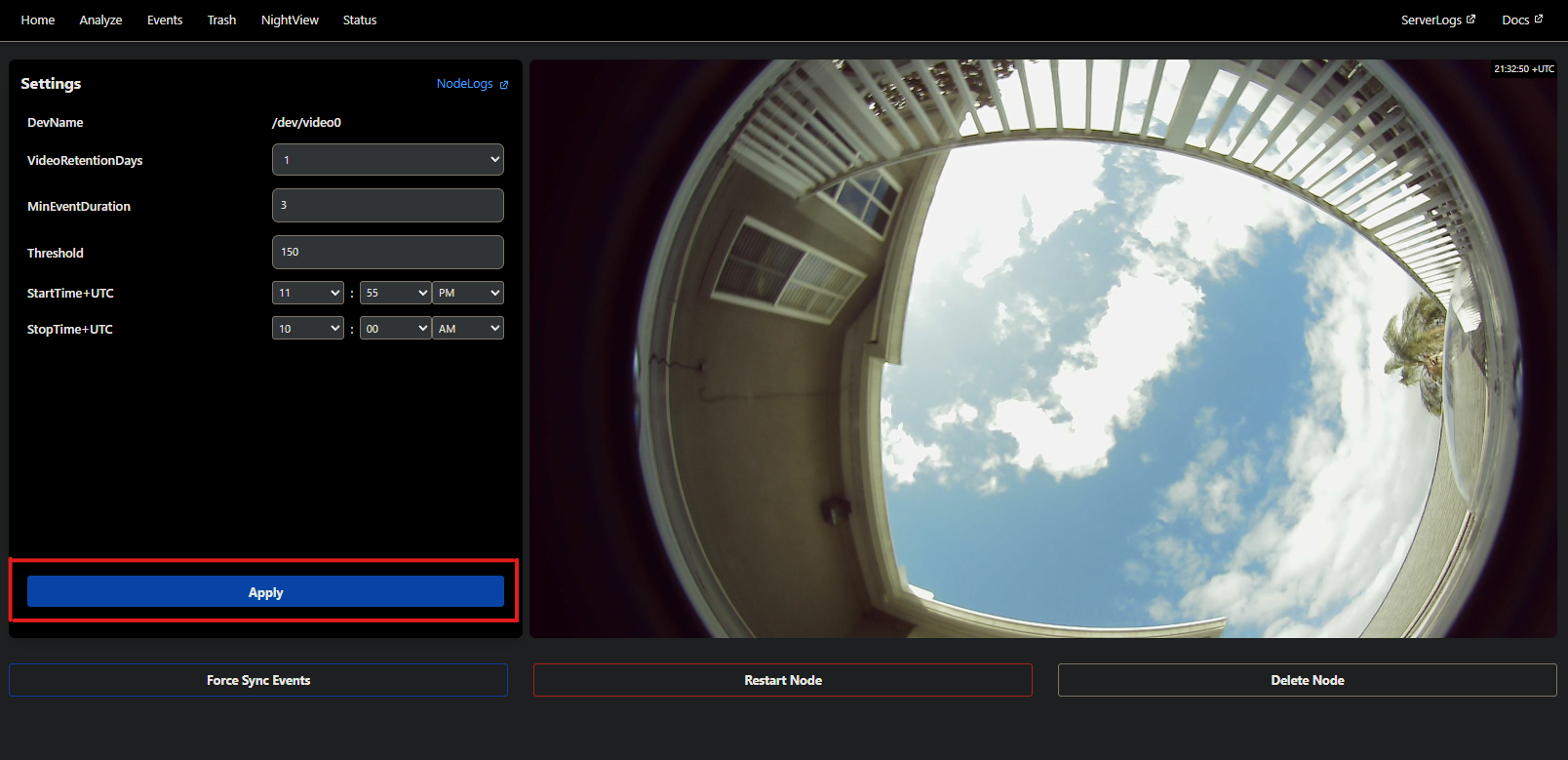
Task: Open the StopTime hour dropdown
Action: click(307, 329)
